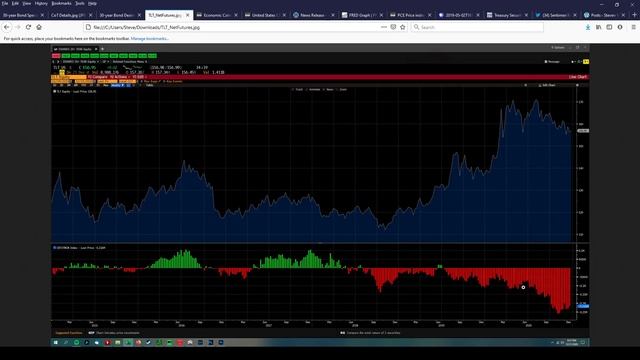Open the downloads panel
Screen dimensions: 640x360
point(588,27)
